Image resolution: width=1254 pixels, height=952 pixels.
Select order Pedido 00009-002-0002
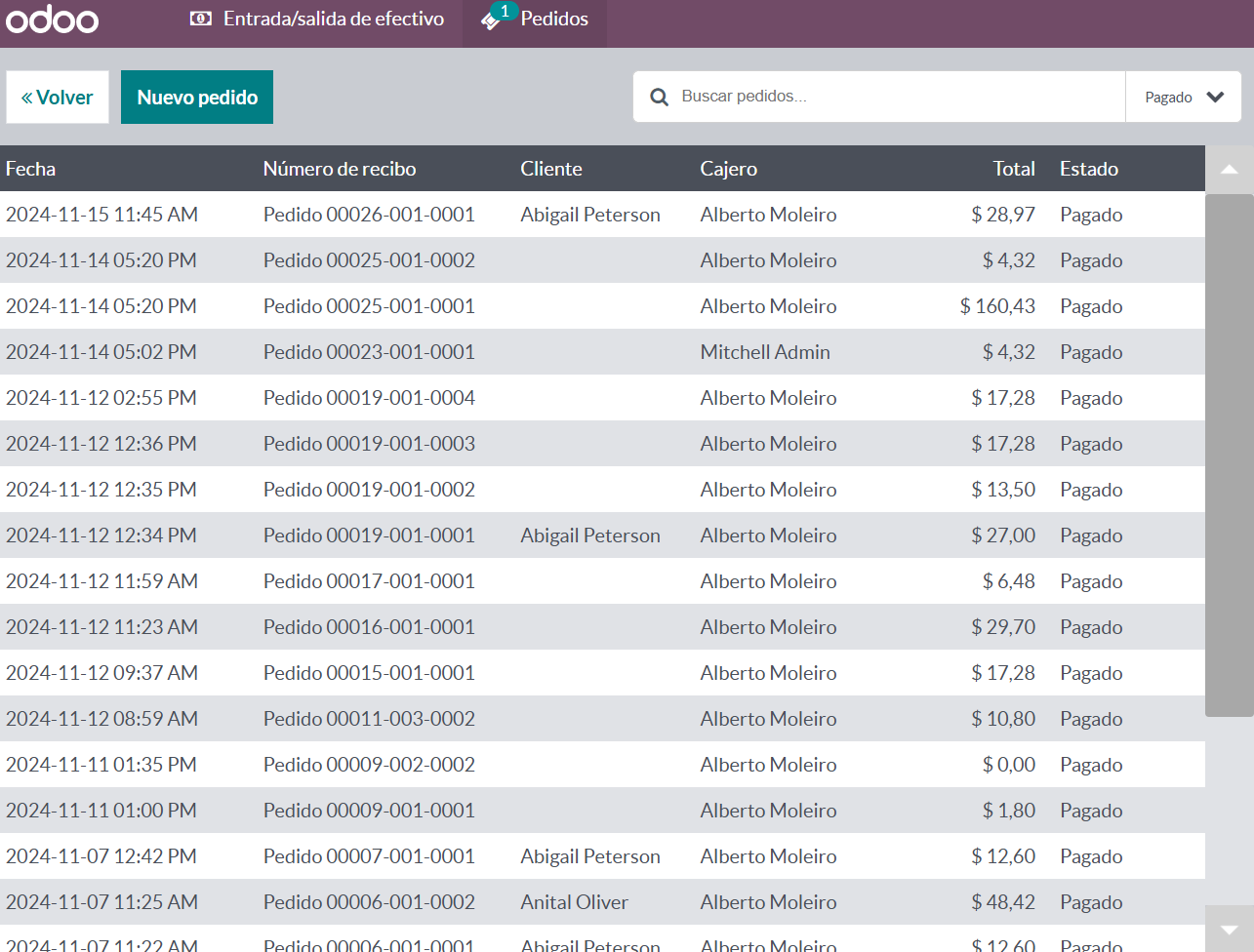pyautogui.click(x=602, y=765)
